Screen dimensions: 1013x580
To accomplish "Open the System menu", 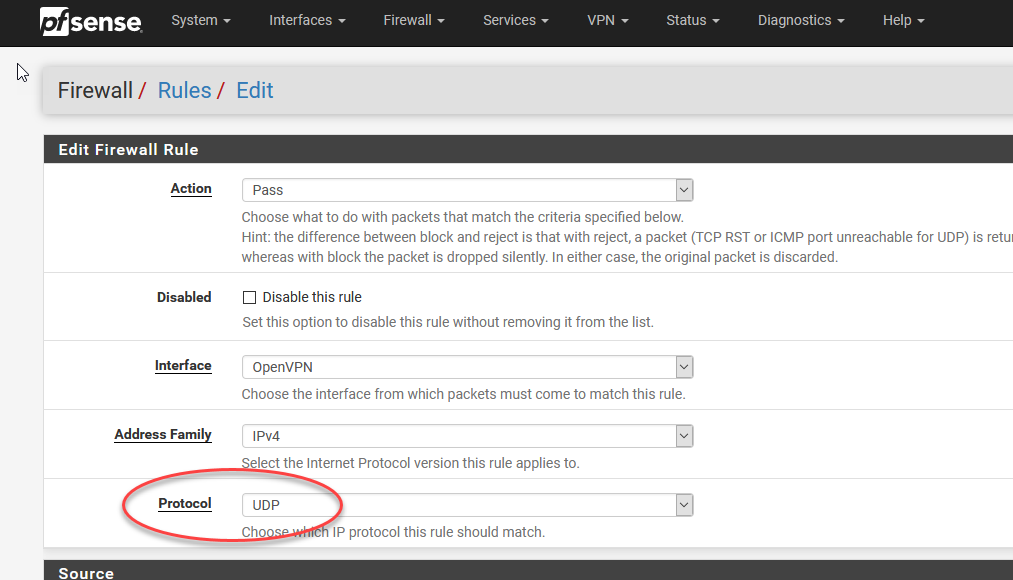I will [200, 21].
